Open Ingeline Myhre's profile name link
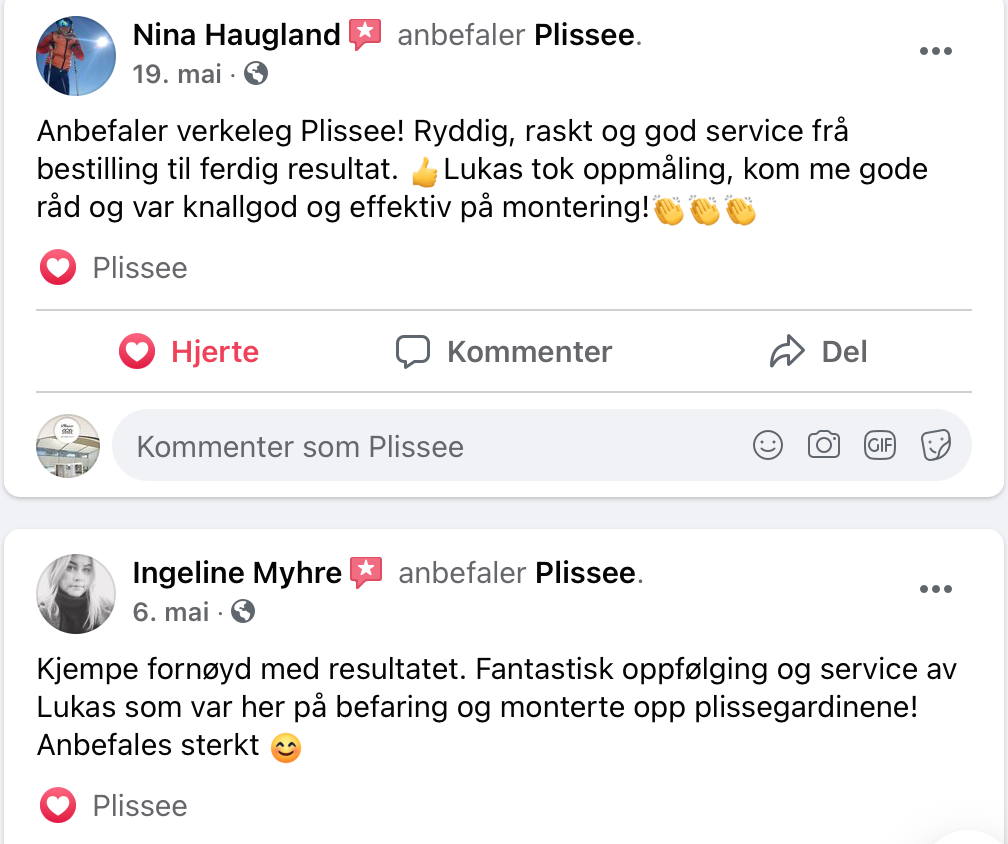This screenshot has height=844, width=1008. pyautogui.click(x=237, y=573)
